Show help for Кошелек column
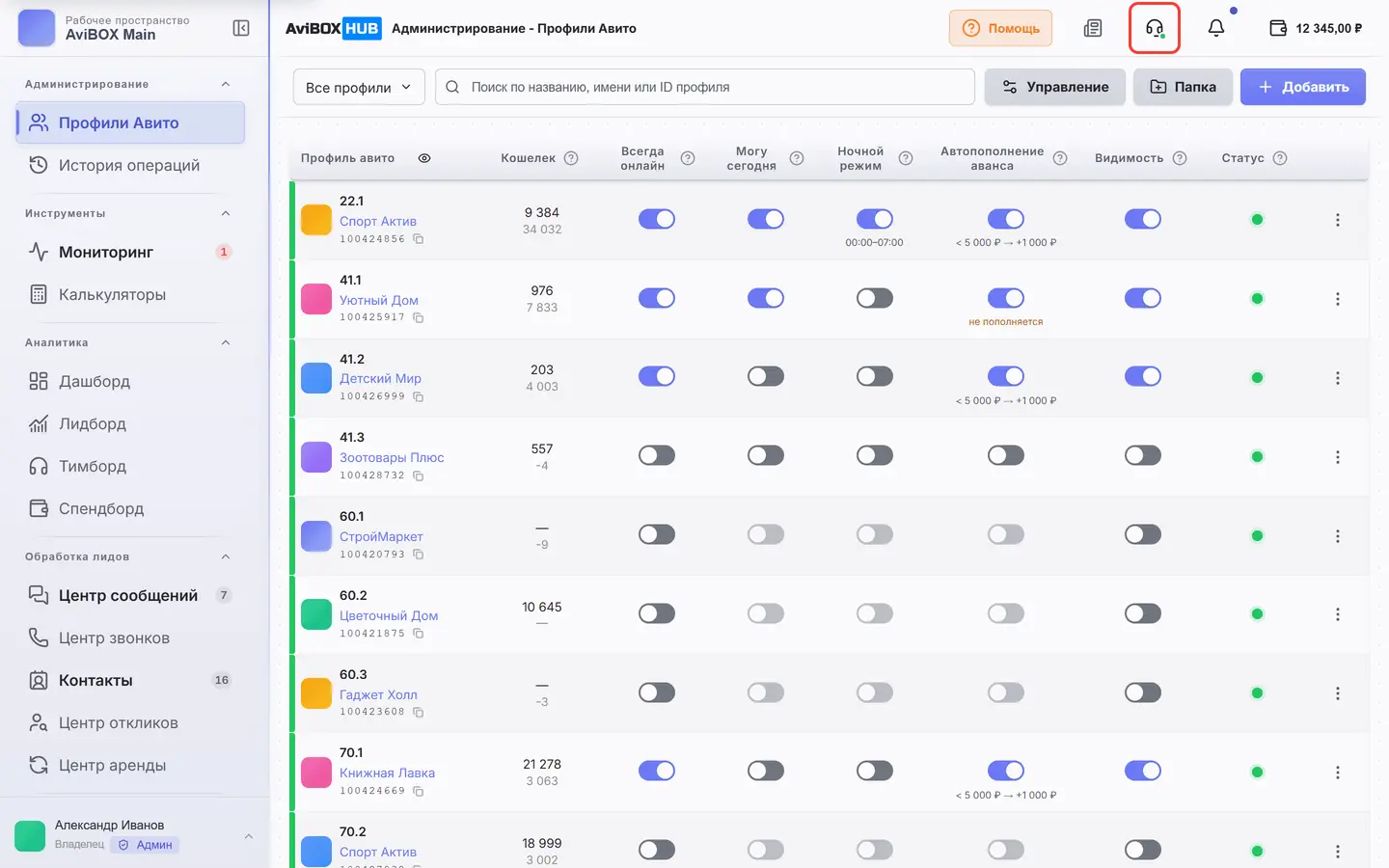Viewport: 1389px width, 868px height. pos(571,158)
